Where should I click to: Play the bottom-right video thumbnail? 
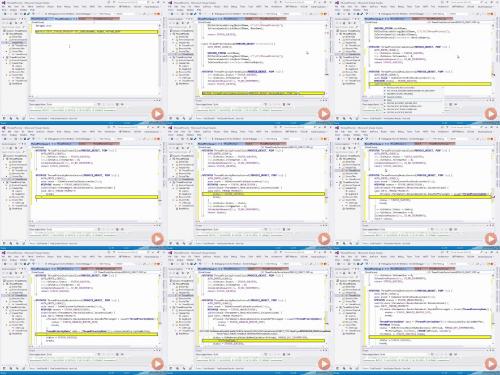pyautogui.click(x=490, y=364)
